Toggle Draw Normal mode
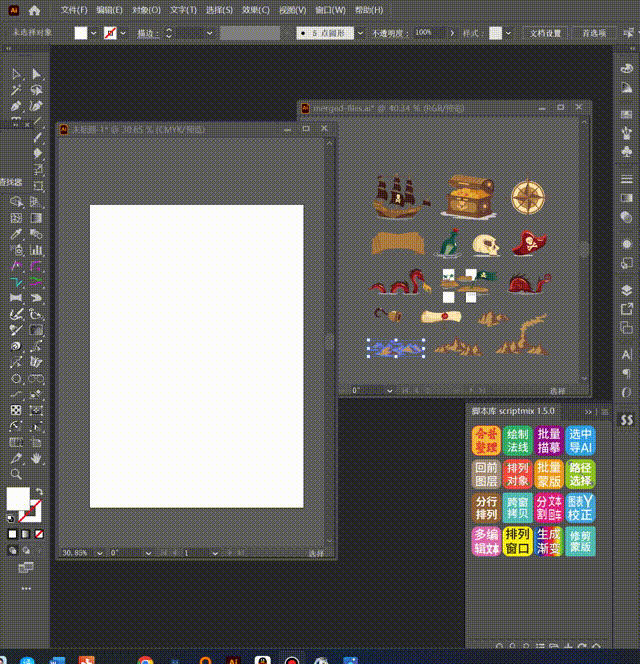640x664 pixels. pyautogui.click(x=13, y=551)
